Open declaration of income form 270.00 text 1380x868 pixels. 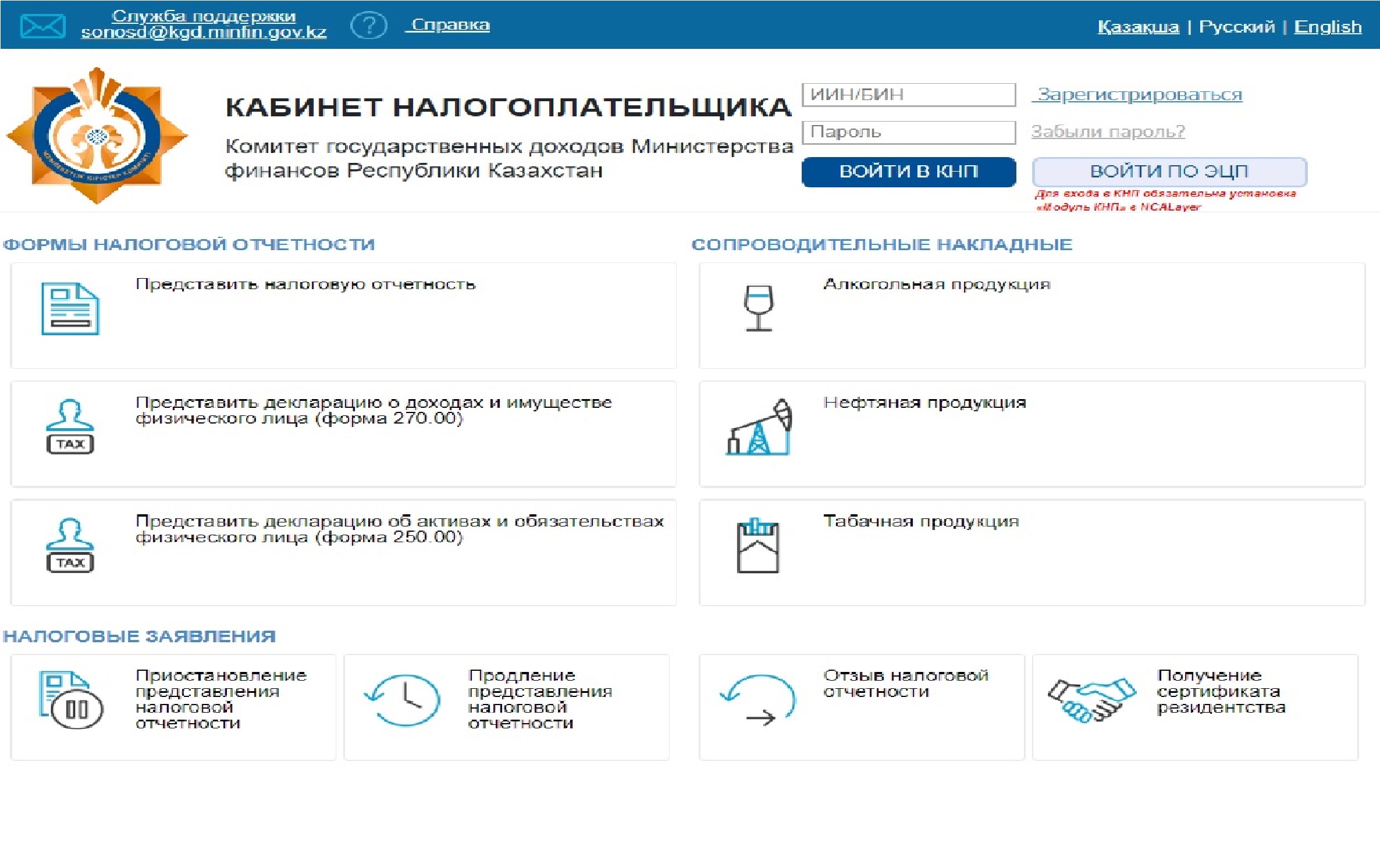[x=374, y=410]
